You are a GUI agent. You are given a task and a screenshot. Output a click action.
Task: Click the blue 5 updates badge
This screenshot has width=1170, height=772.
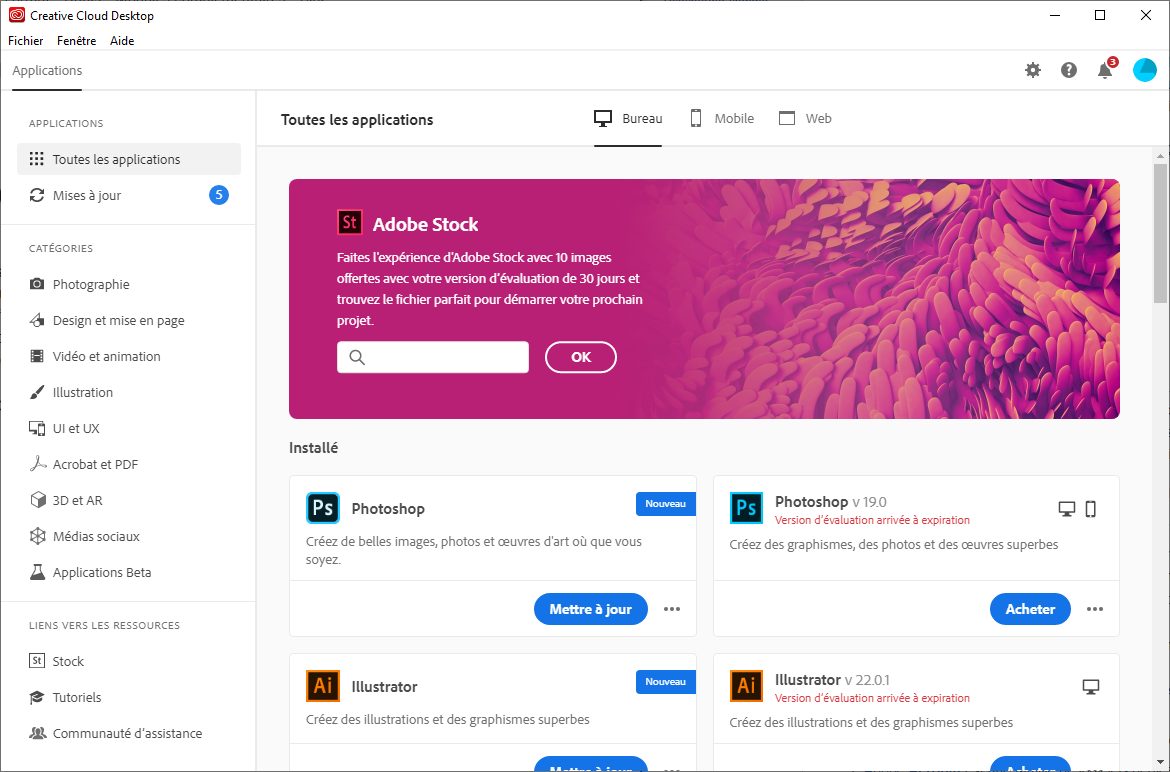click(x=219, y=195)
